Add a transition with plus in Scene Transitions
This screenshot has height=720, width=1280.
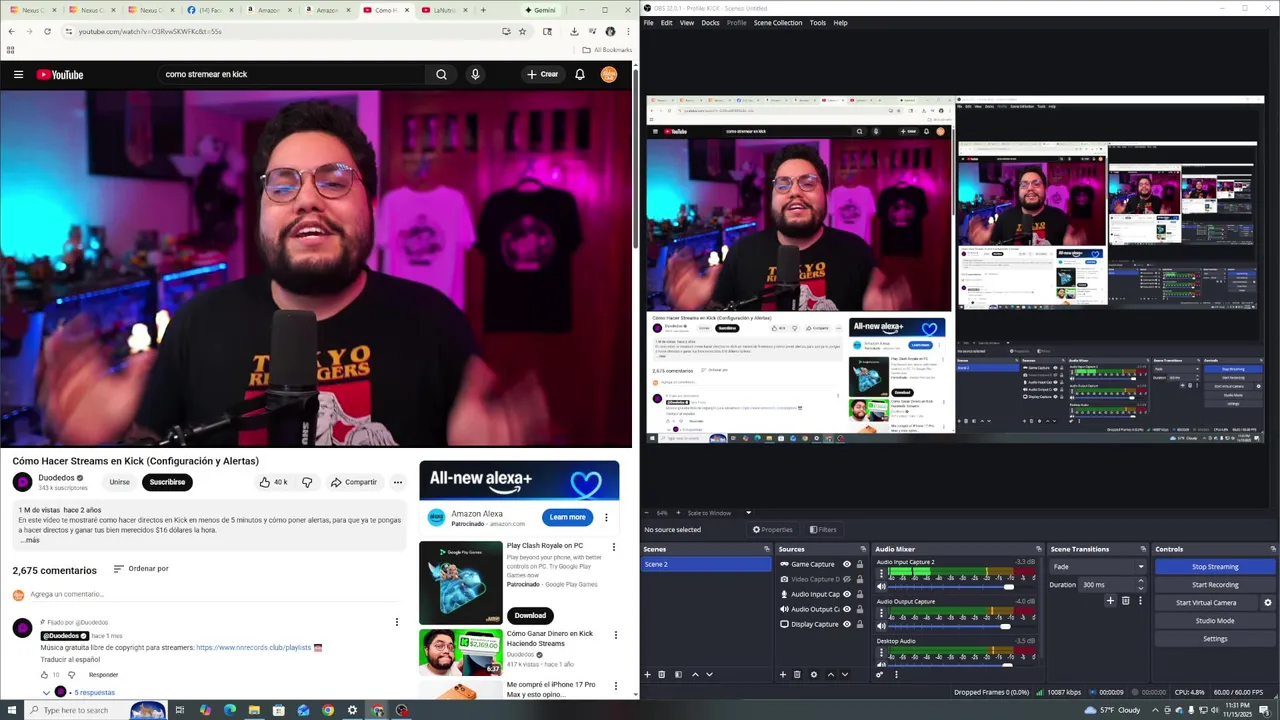coord(1110,601)
